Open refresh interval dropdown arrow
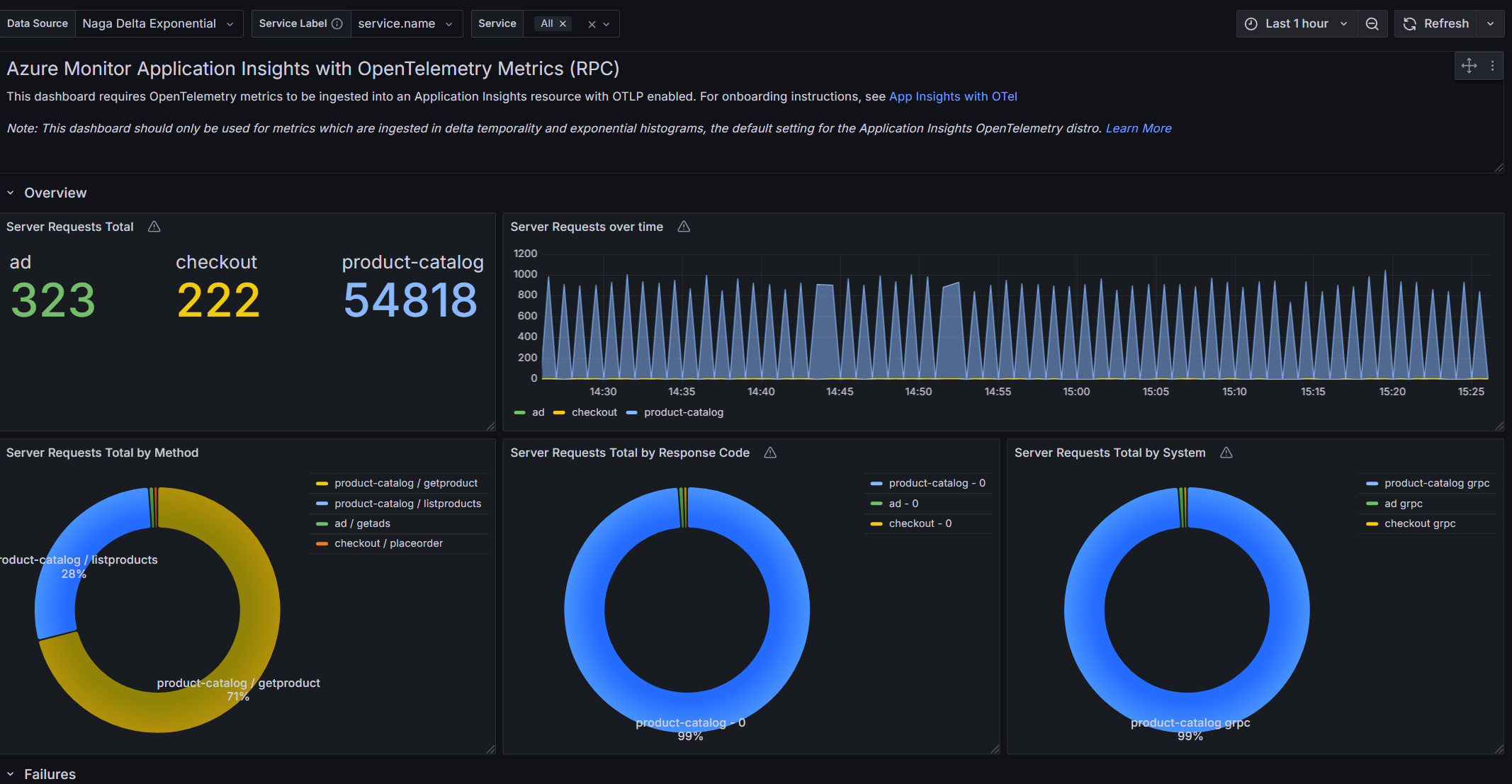1512x784 pixels. point(1490,24)
